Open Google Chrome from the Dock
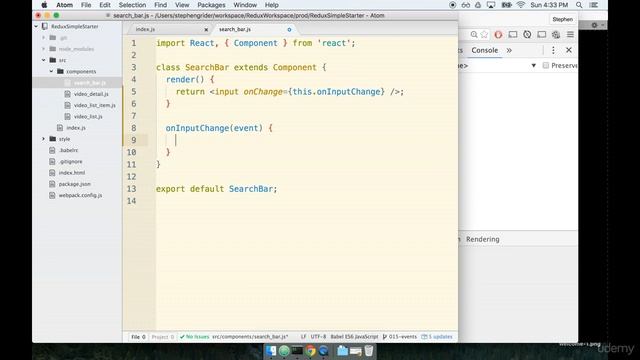This screenshot has width=640, height=360. 311,351
